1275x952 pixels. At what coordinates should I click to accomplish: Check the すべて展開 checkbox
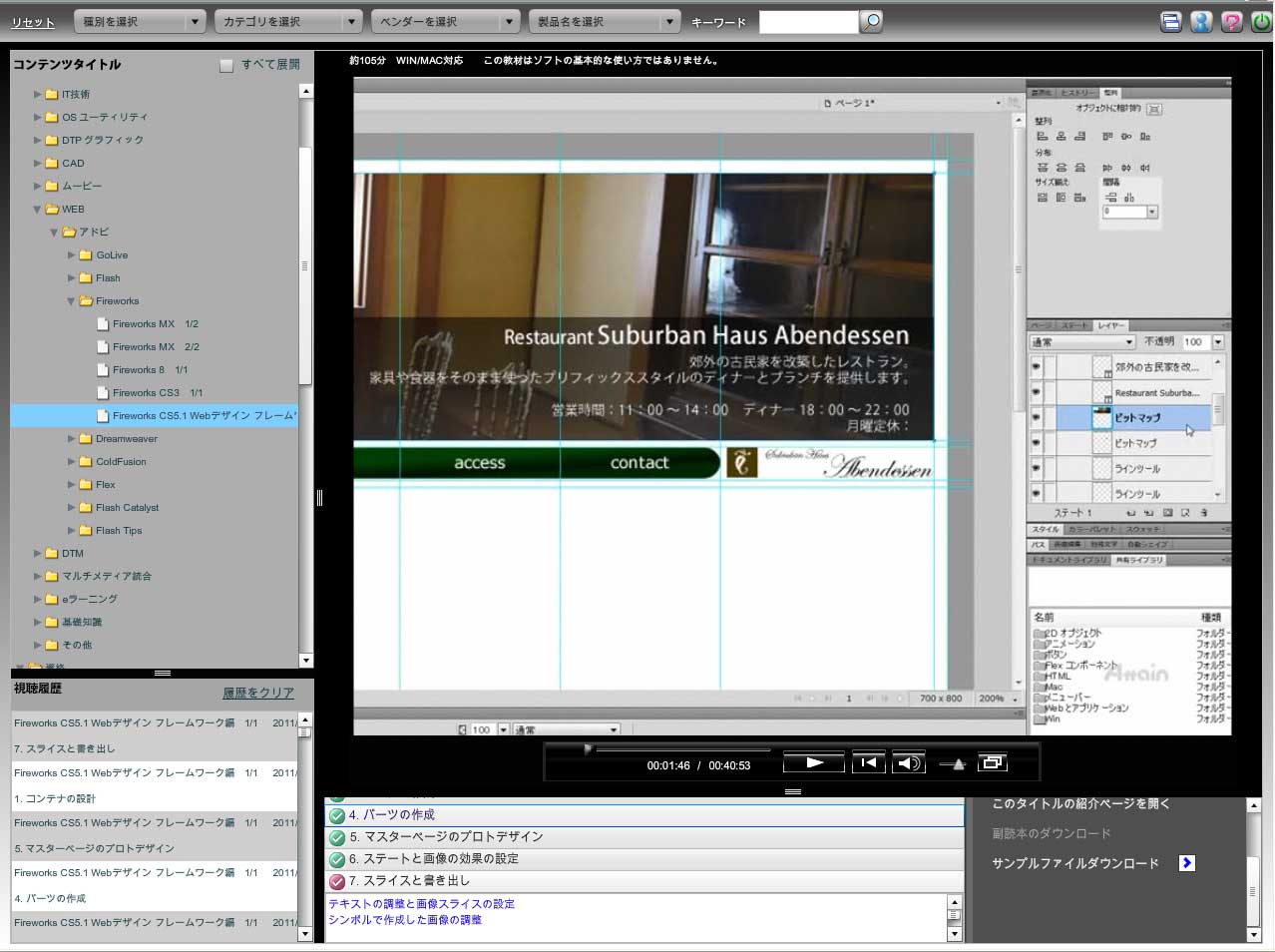point(226,65)
